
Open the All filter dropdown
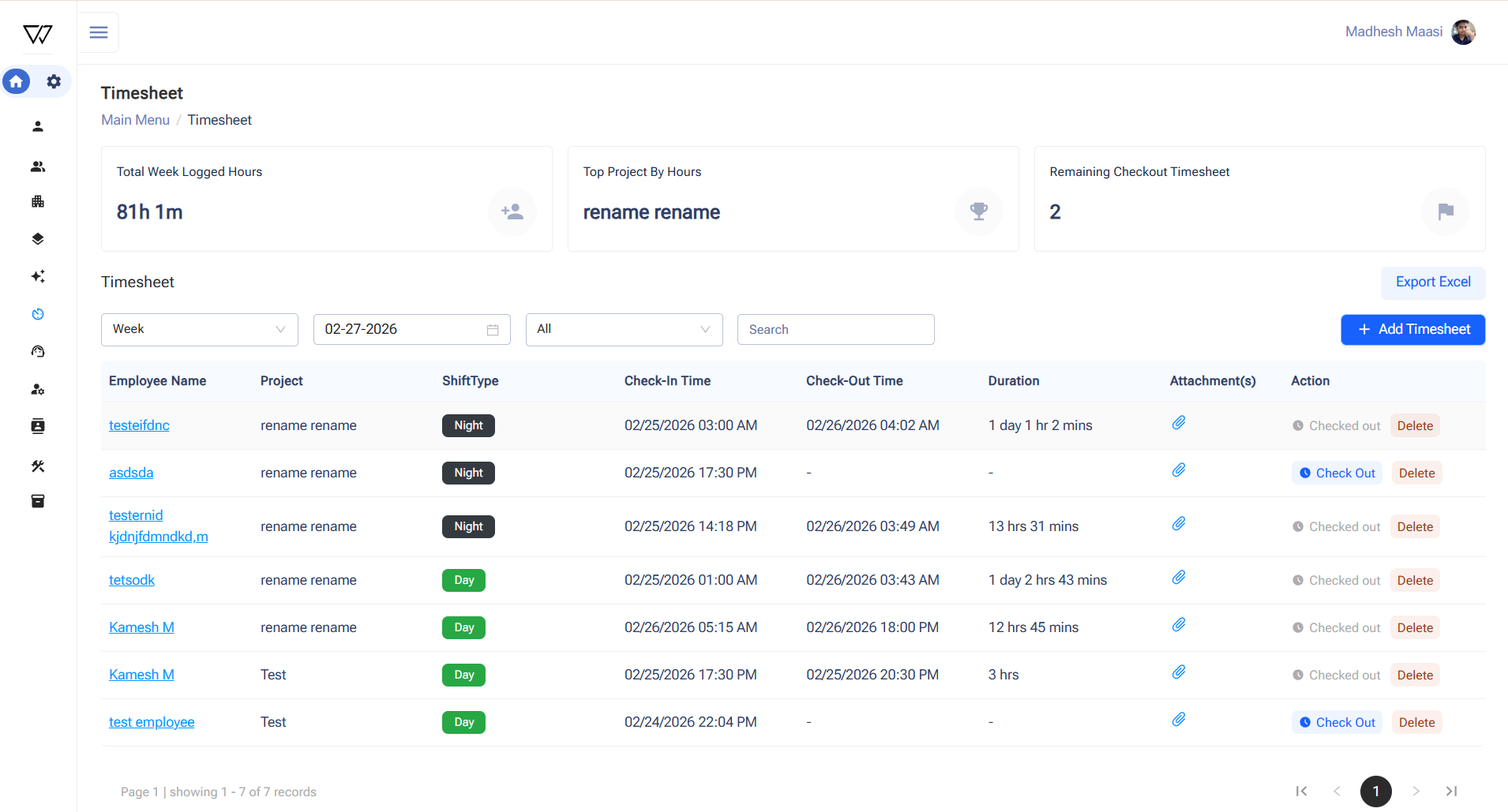624,329
